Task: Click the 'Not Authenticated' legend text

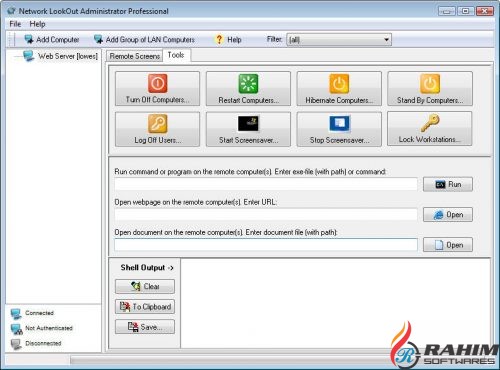Action: point(49,328)
